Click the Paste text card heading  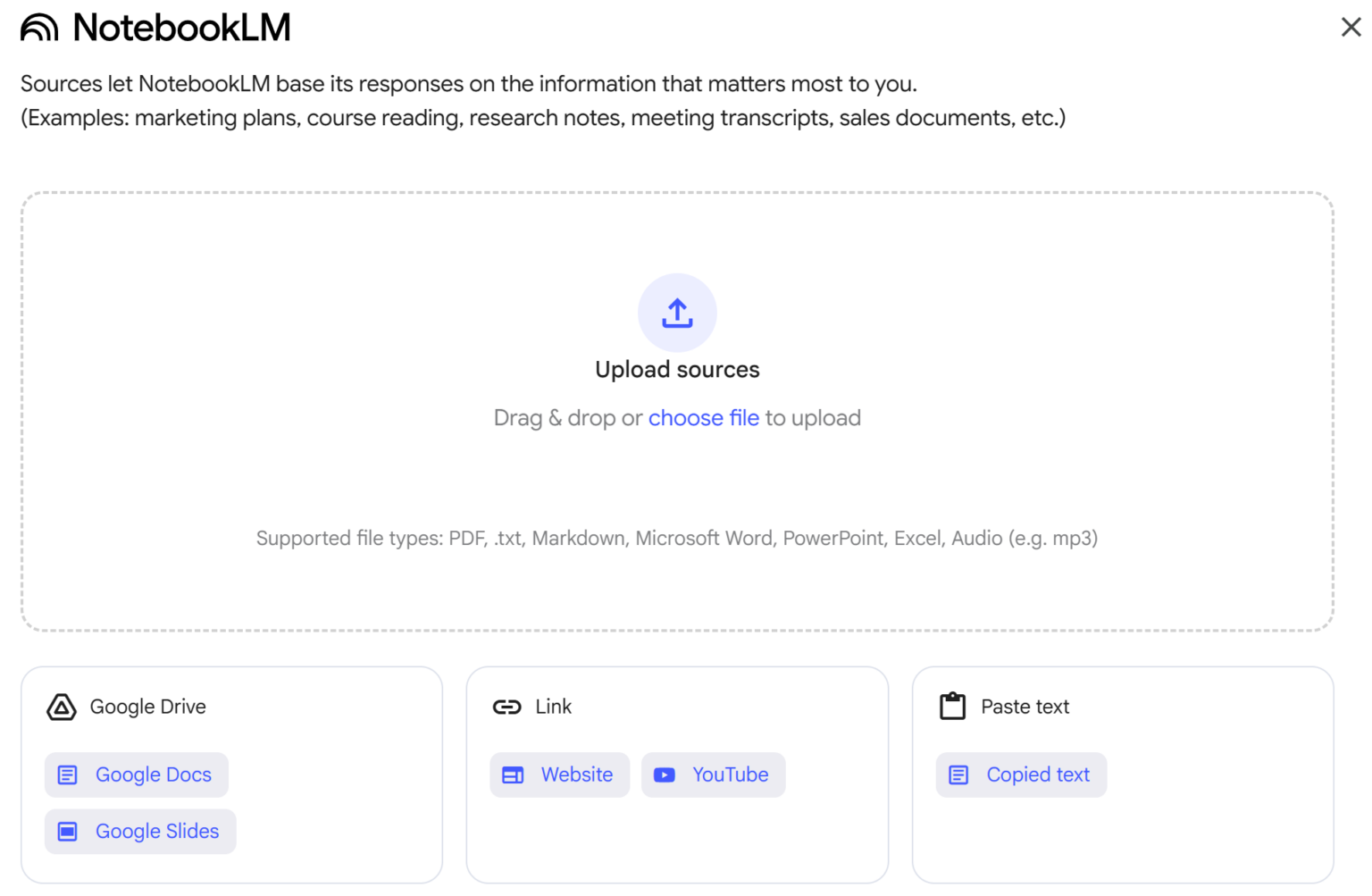[1025, 707]
